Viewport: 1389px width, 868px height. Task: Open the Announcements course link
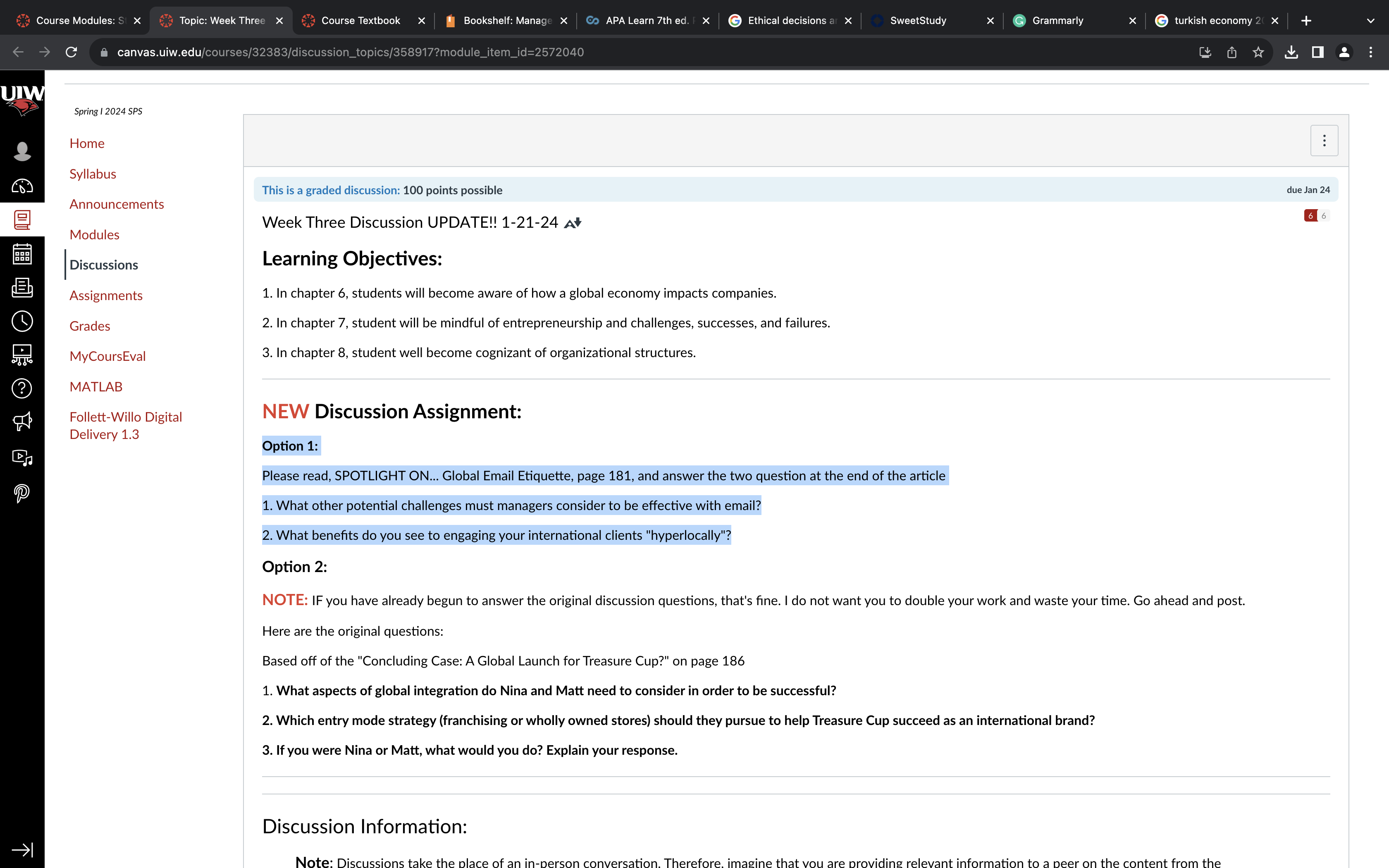point(117,204)
